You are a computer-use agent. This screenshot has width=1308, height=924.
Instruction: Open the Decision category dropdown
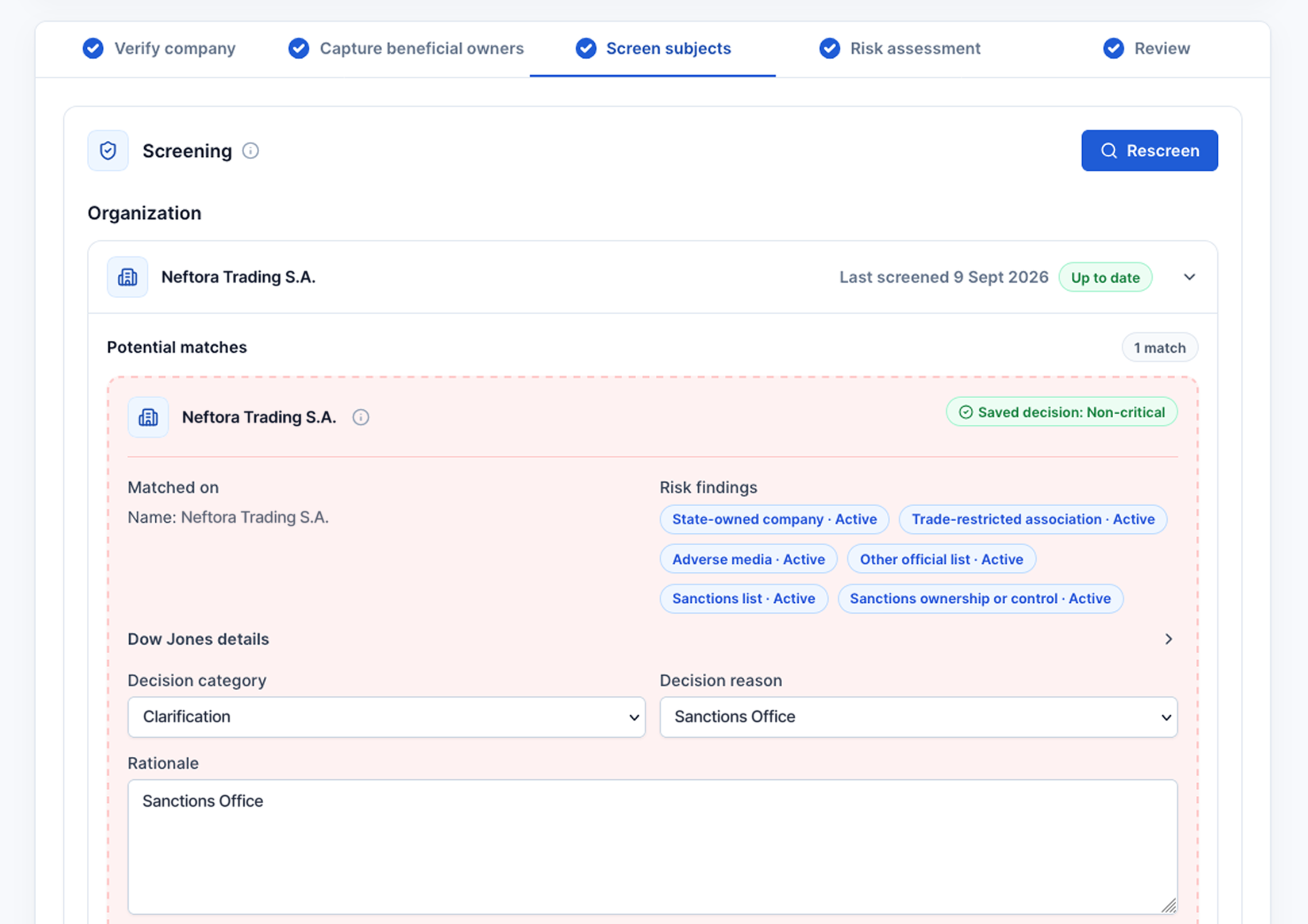pos(386,717)
